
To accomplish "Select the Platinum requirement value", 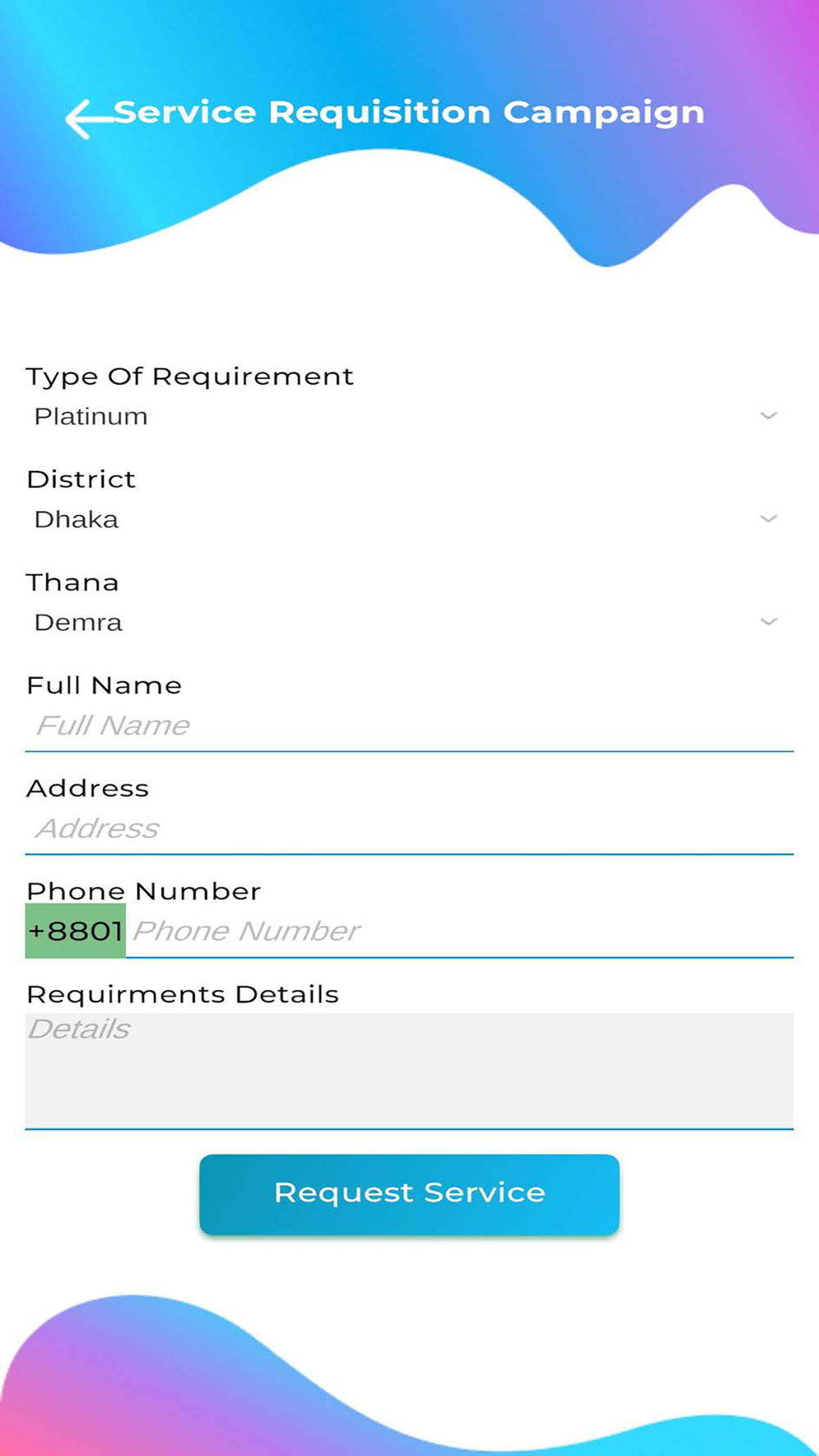I will click(91, 416).
